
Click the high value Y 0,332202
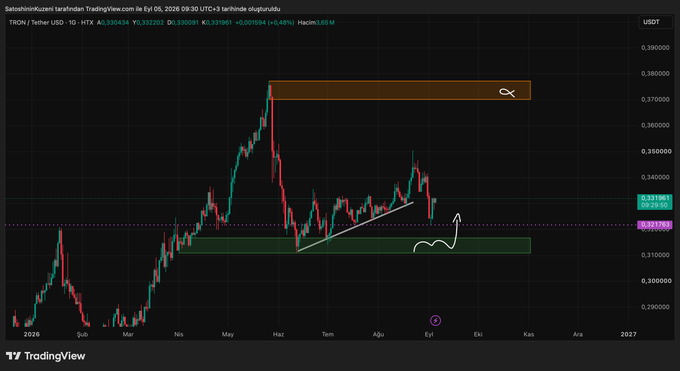(x=148, y=23)
